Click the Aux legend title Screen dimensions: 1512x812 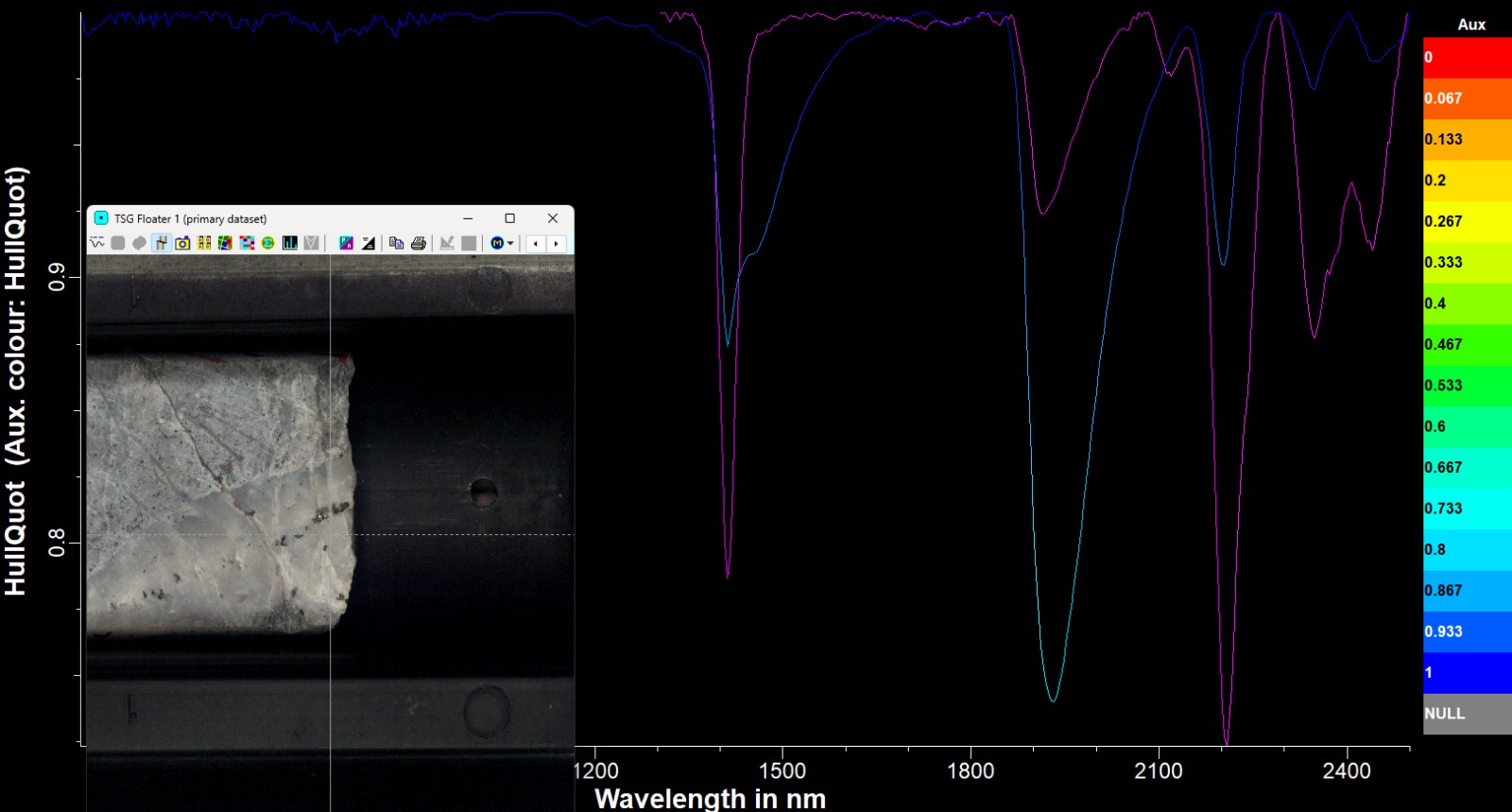pos(1471,25)
